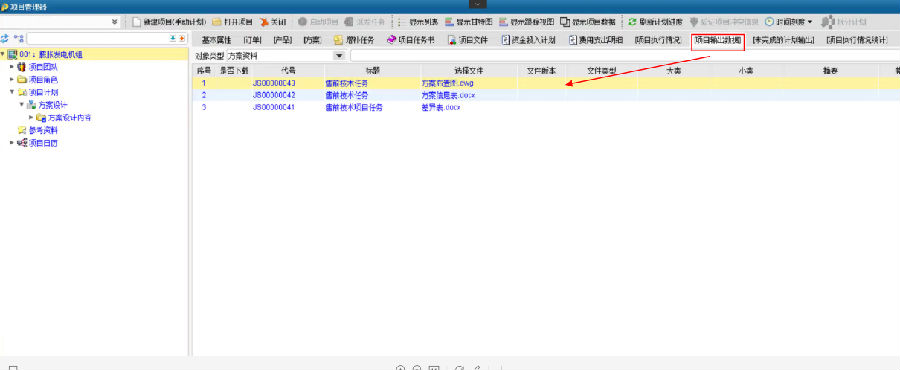Open the 项目任务书 tab
The image size is (900, 370).
coord(411,41)
